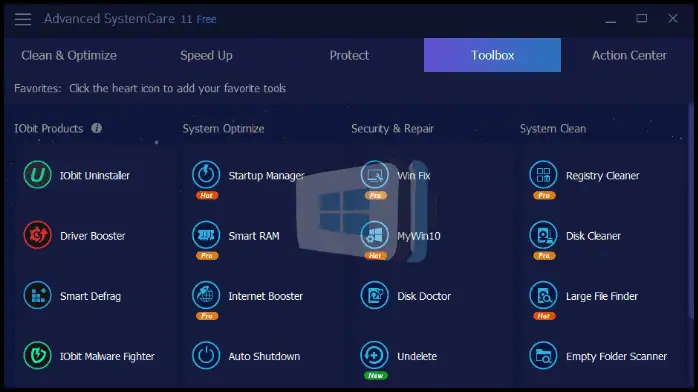Click the 'System Optimize' category heading

[223, 129]
